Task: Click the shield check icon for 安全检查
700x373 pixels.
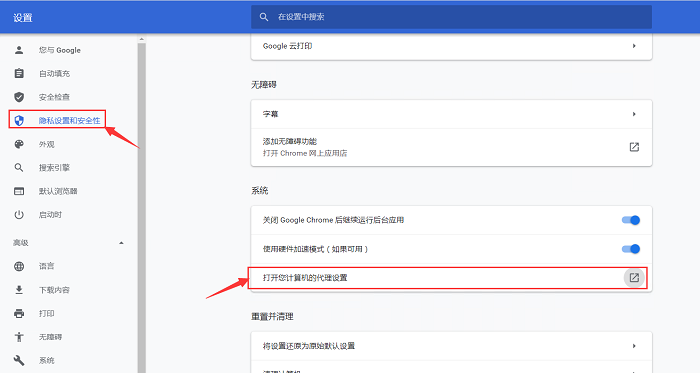Action: [19, 97]
